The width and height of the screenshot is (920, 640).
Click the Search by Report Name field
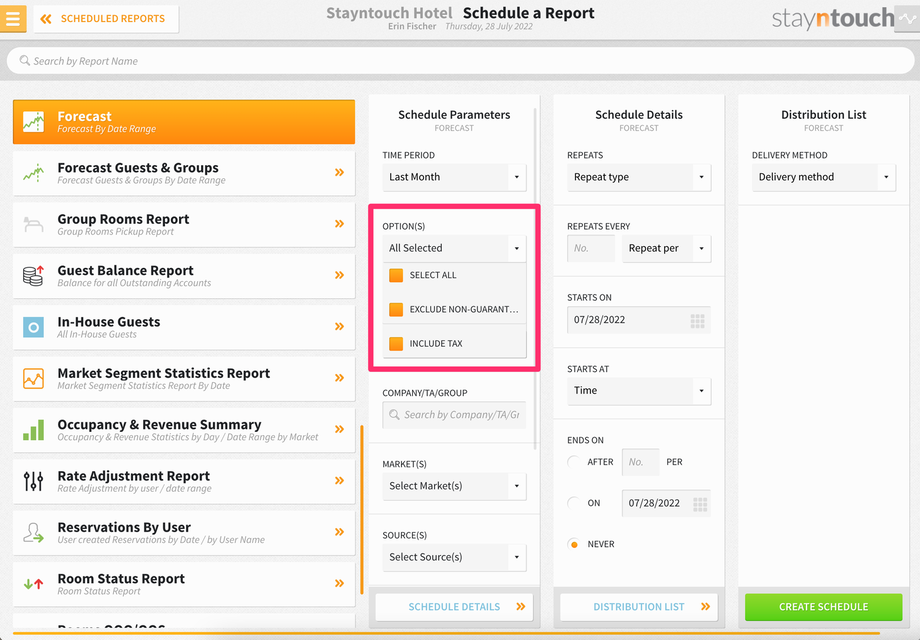460,60
